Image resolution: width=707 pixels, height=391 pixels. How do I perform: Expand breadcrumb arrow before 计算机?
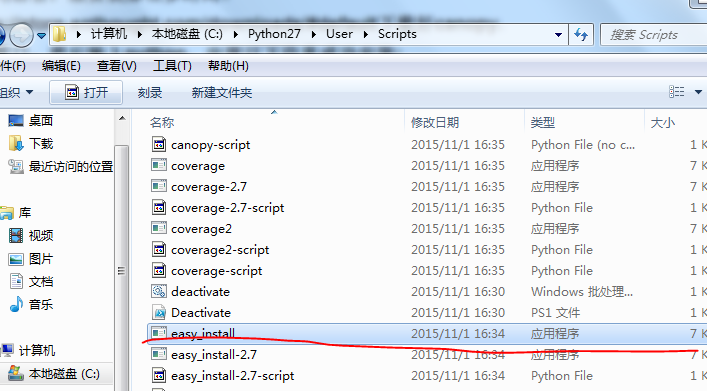click(x=79, y=34)
